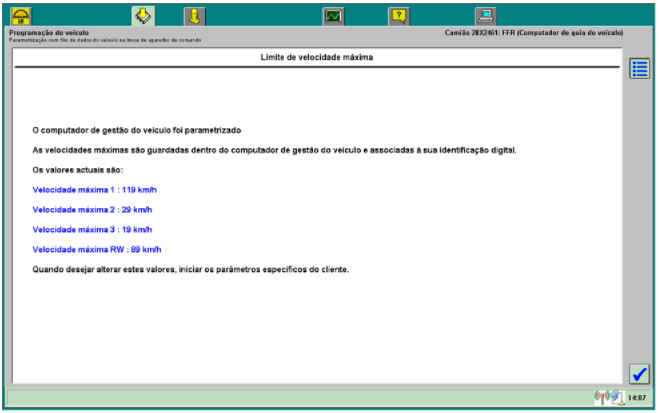659x413 pixels.
Task: Click the Limite de velocidade máxima title
Action: pyautogui.click(x=317, y=58)
